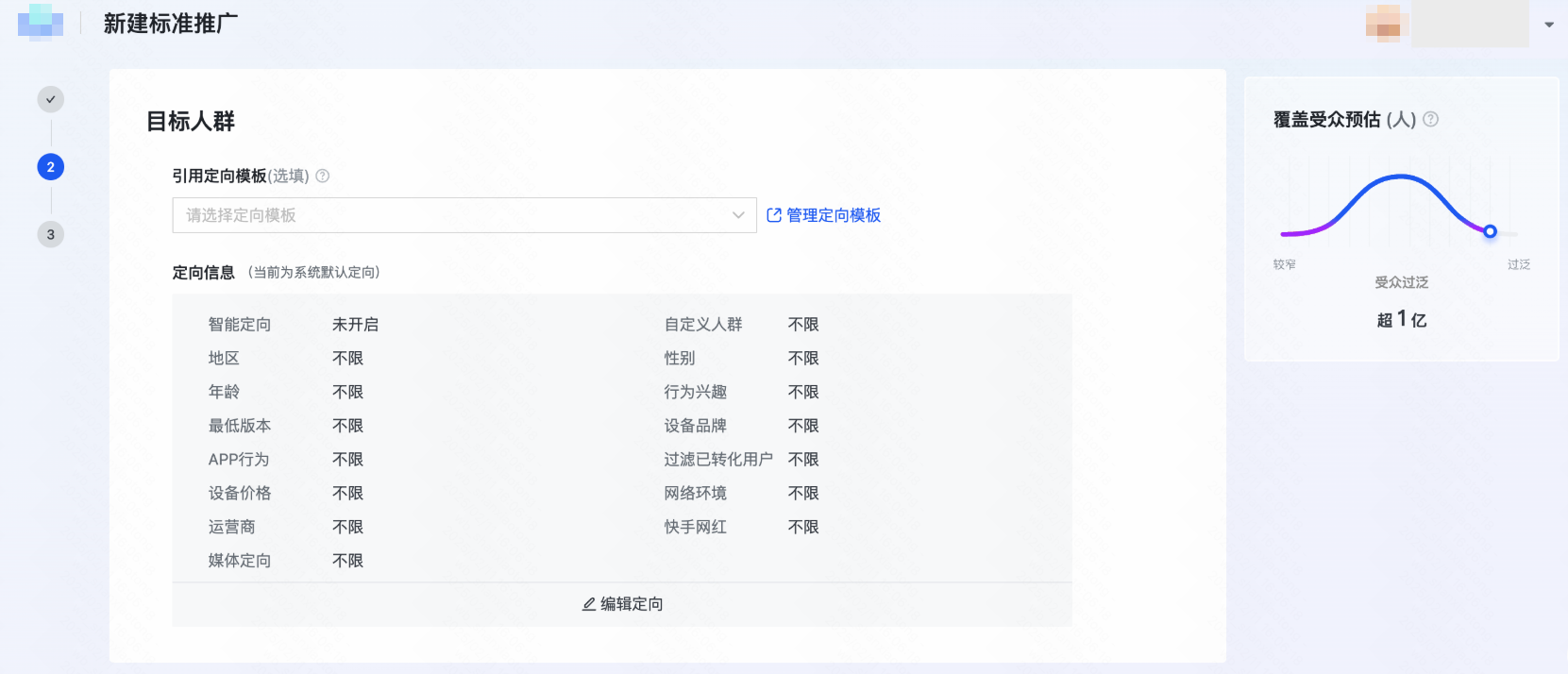Click the 媒体定向 row label
This screenshot has height=674, width=1568.
(x=240, y=561)
